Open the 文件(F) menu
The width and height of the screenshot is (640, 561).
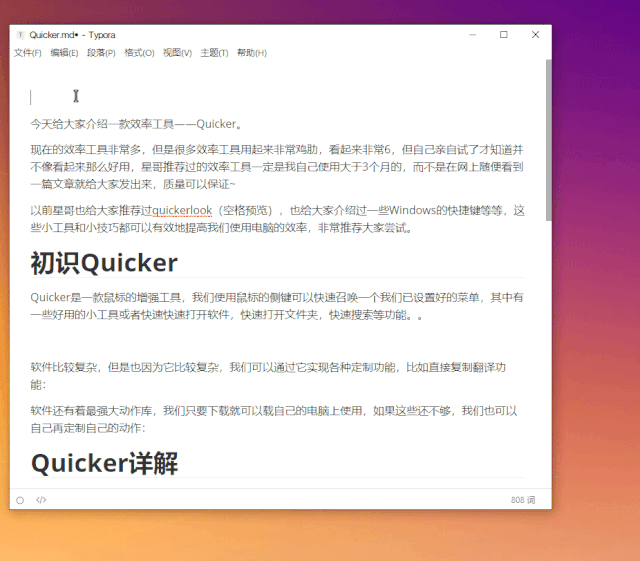[x=28, y=53]
